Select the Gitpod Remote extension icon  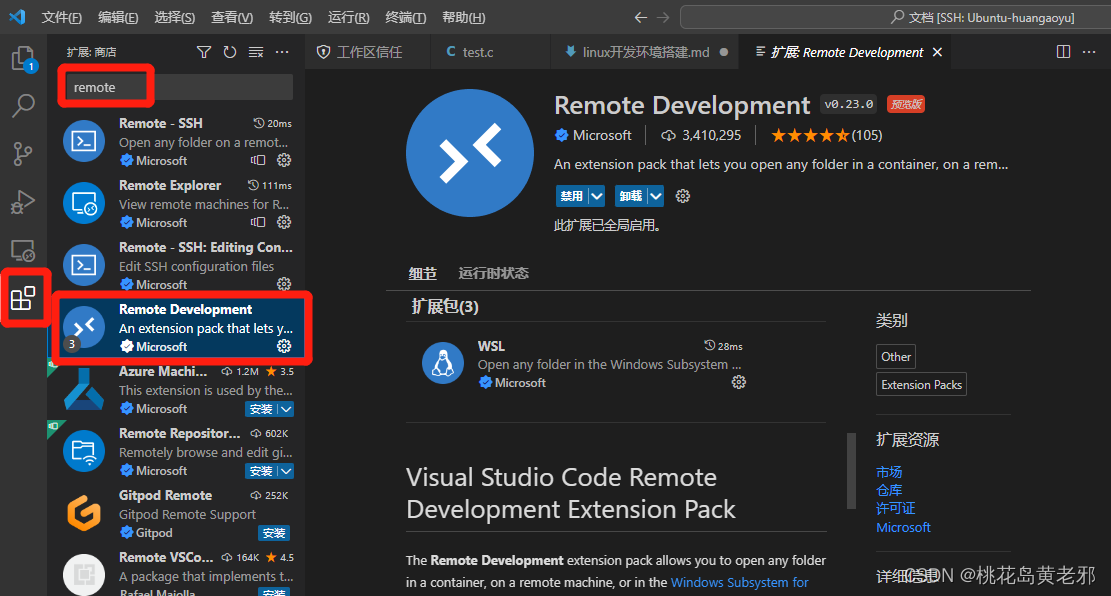(84, 513)
